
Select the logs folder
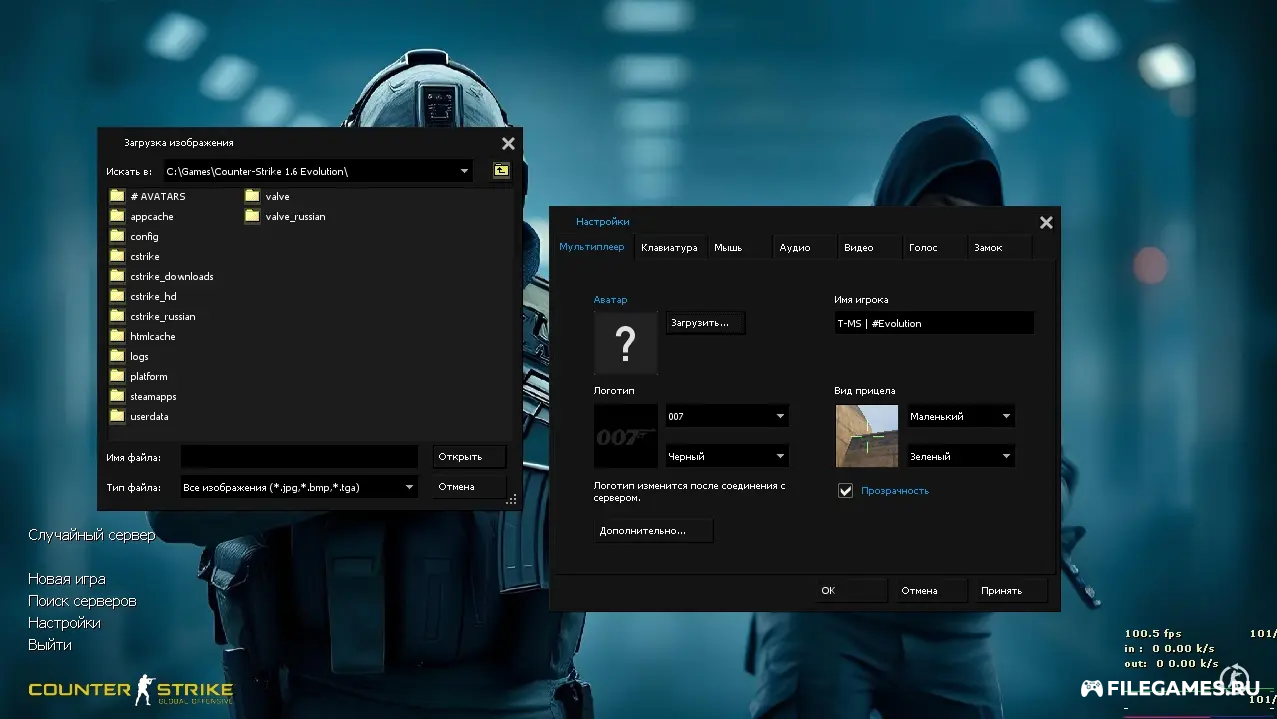click(x=129, y=357)
